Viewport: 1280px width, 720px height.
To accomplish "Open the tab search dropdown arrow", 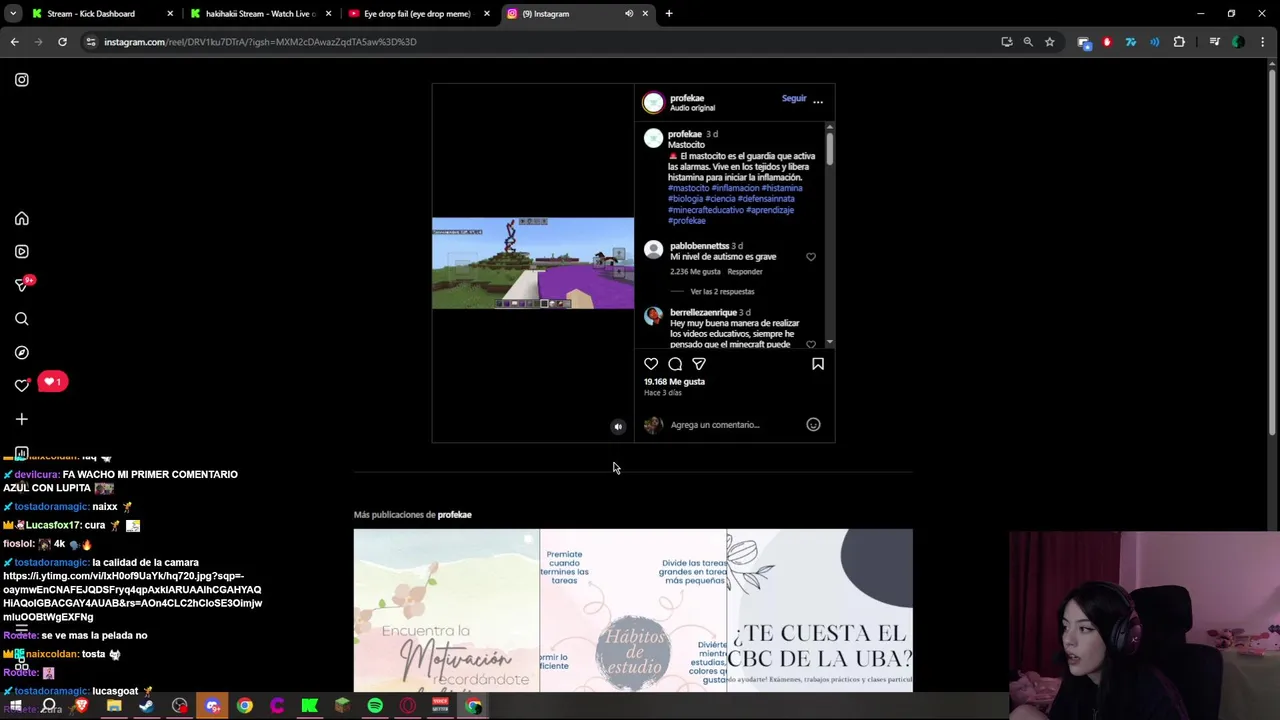I will coord(13,14).
